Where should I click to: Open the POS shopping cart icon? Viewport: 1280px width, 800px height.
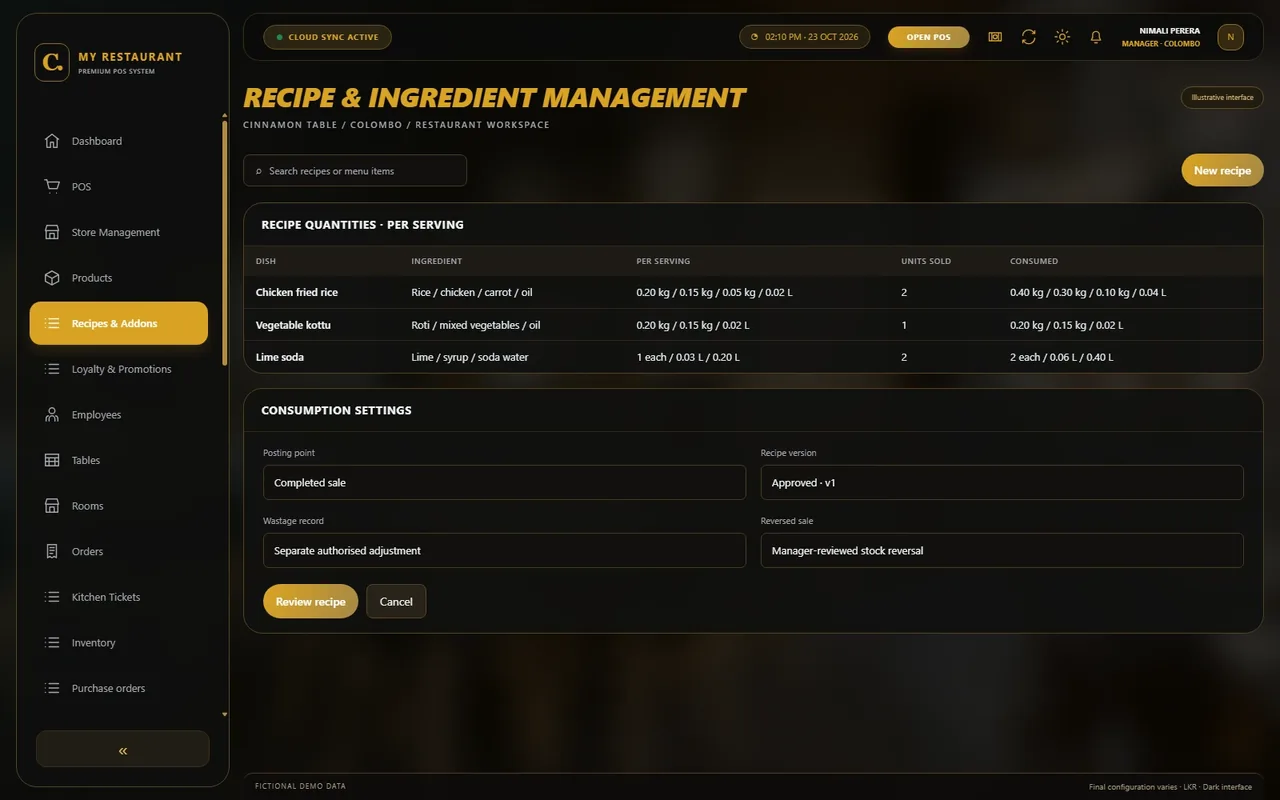(52, 187)
